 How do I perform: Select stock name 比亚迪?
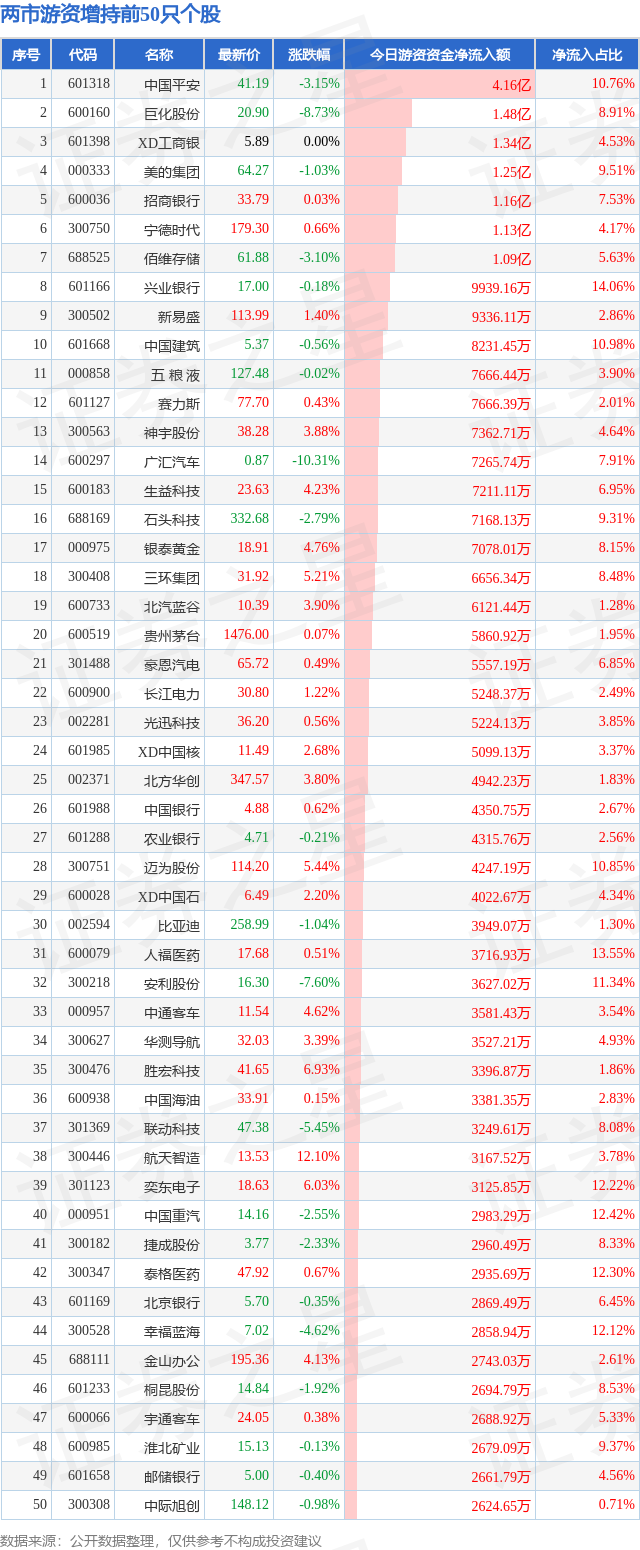[179, 926]
